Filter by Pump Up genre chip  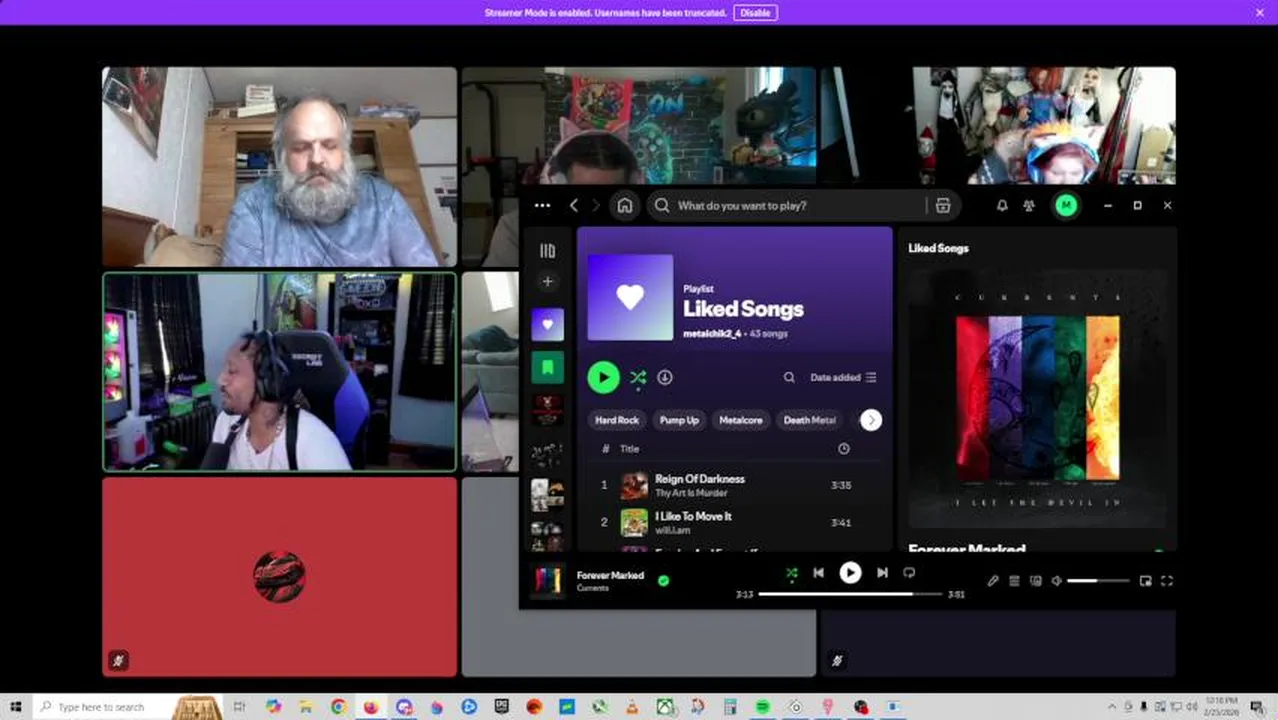[679, 420]
